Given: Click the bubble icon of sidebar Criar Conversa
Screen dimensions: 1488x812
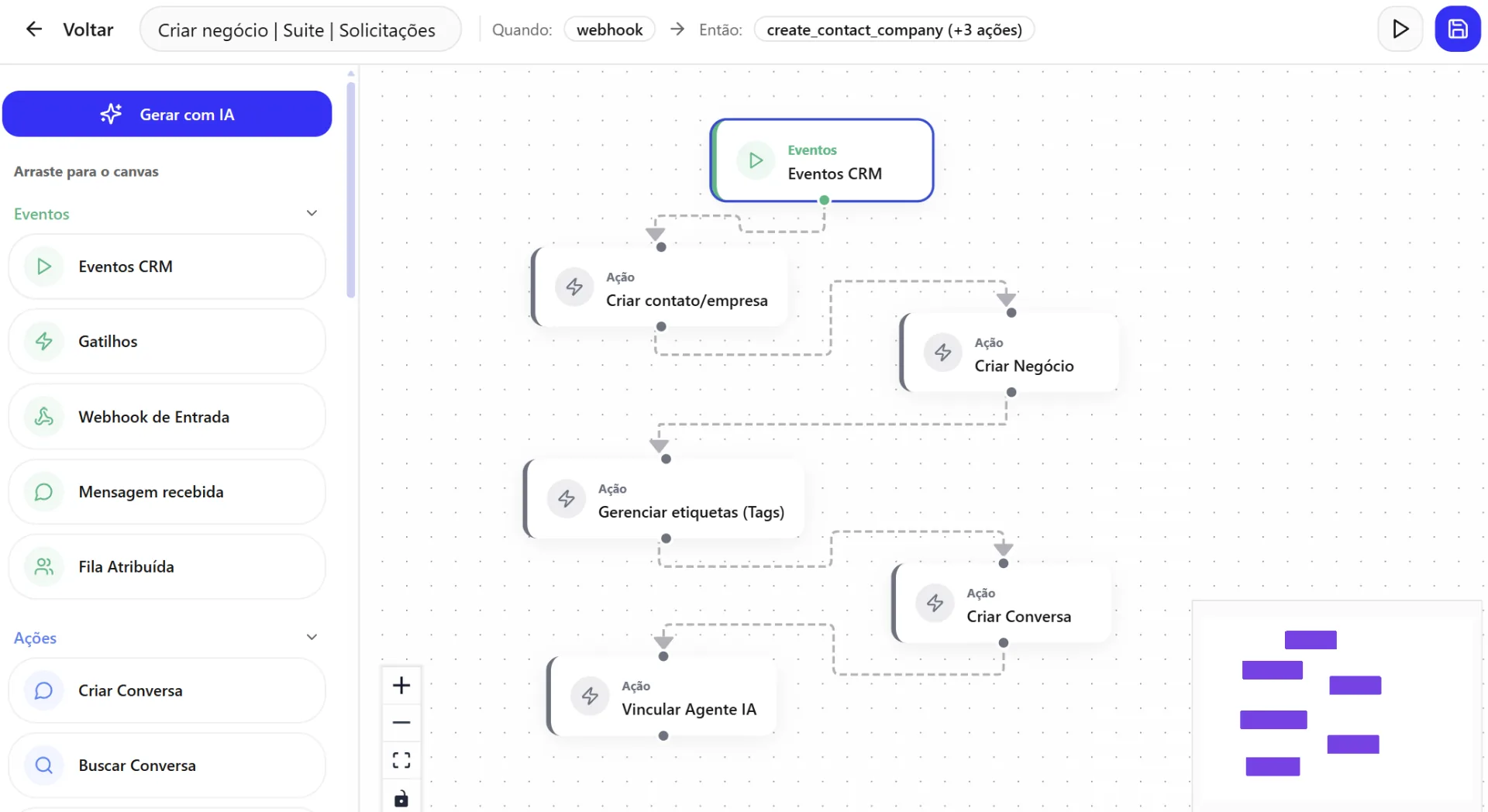Looking at the screenshot, I should (x=44, y=690).
